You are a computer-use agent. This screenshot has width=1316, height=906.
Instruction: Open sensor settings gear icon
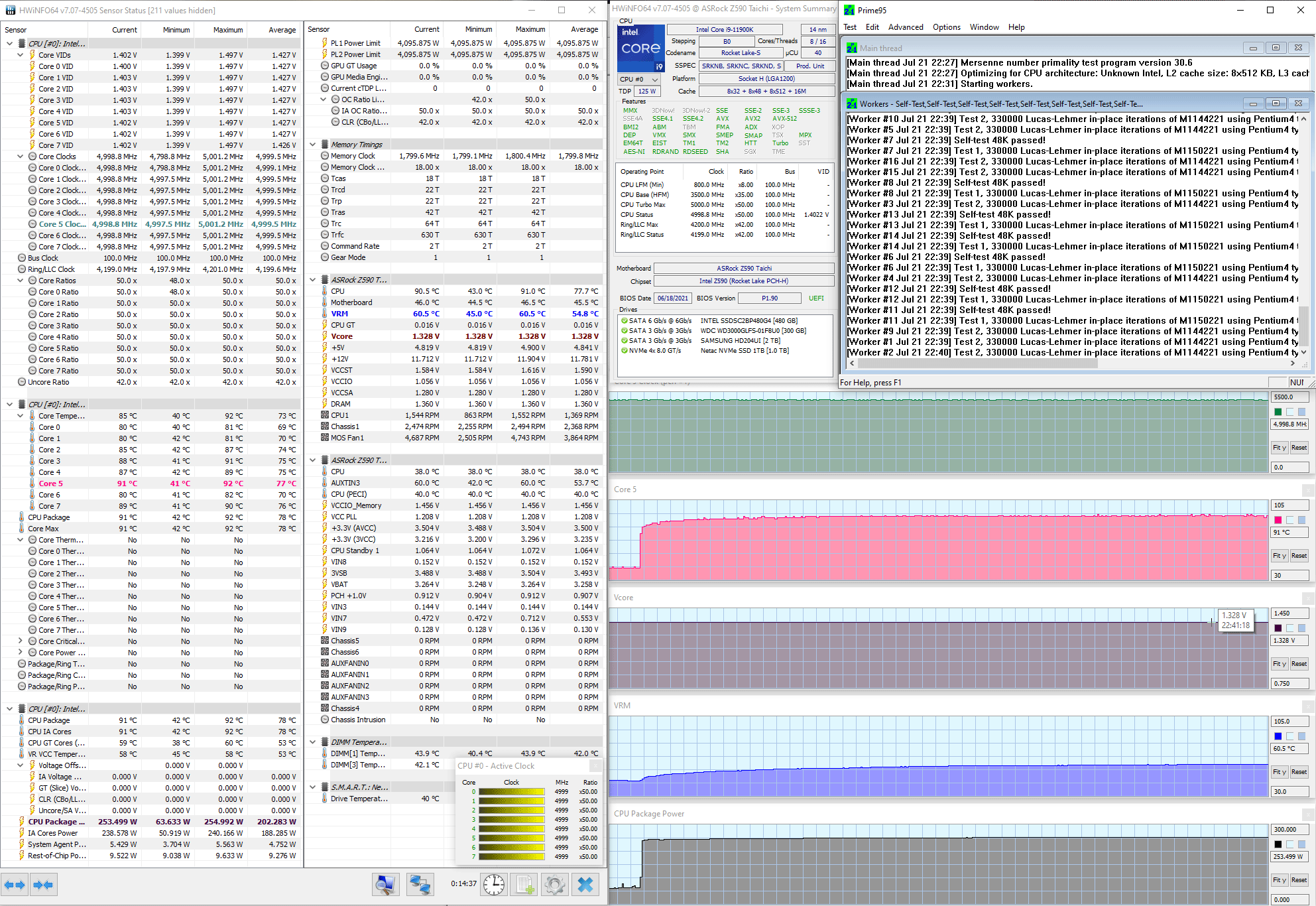click(x=554, y=884)
